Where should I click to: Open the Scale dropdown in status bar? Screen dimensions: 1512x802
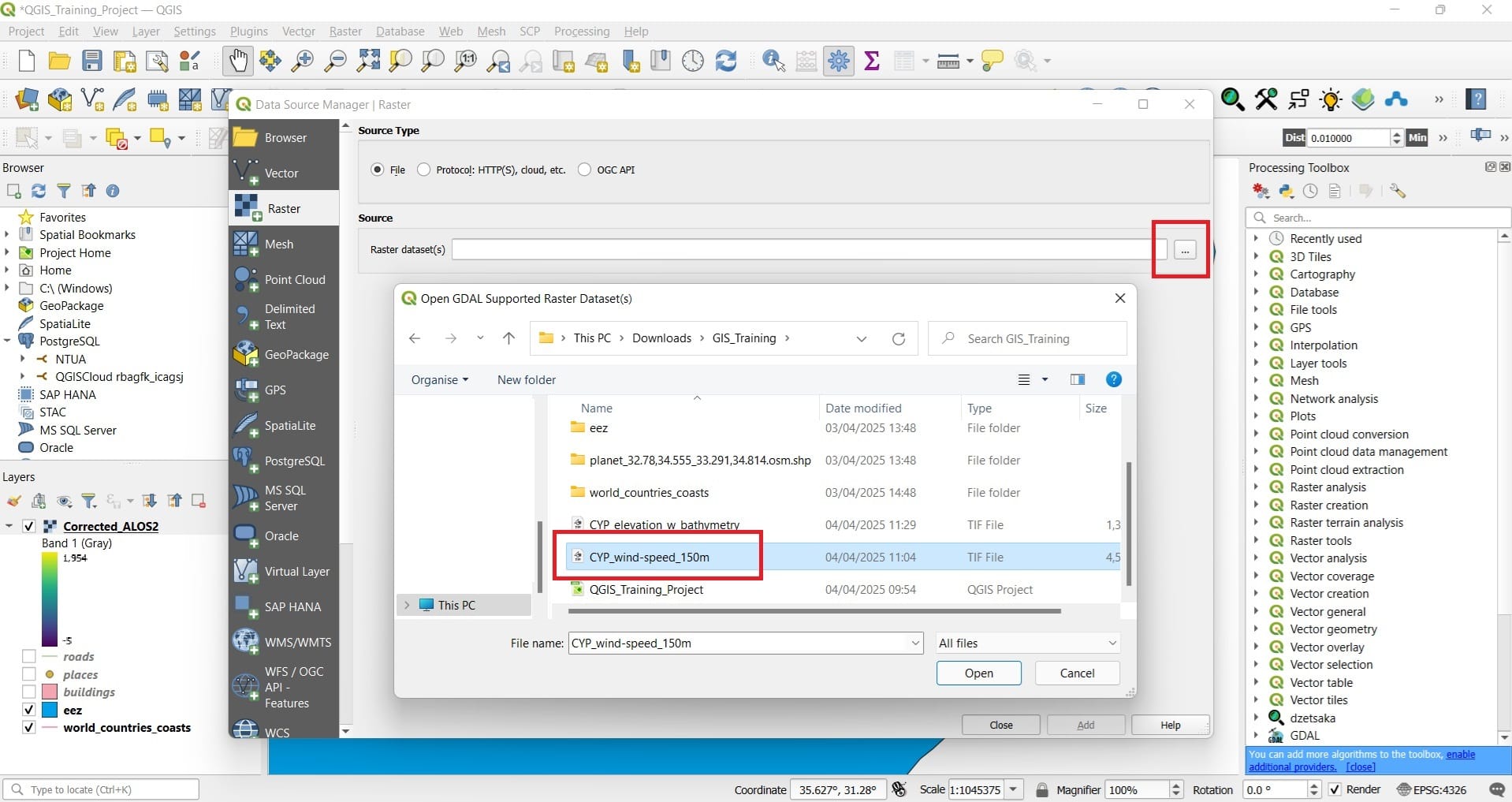[1014, 789]
